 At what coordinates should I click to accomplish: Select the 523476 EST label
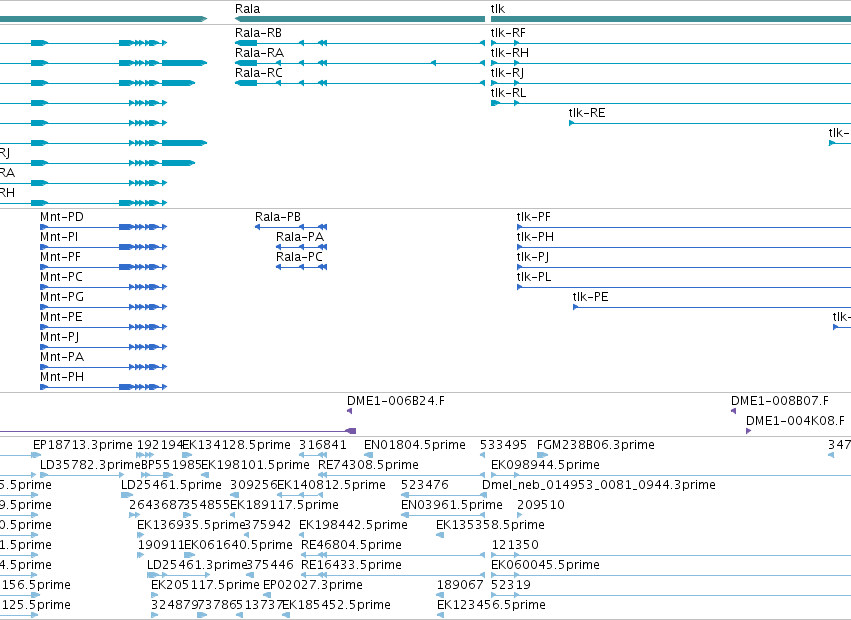[x=425, y=485]
